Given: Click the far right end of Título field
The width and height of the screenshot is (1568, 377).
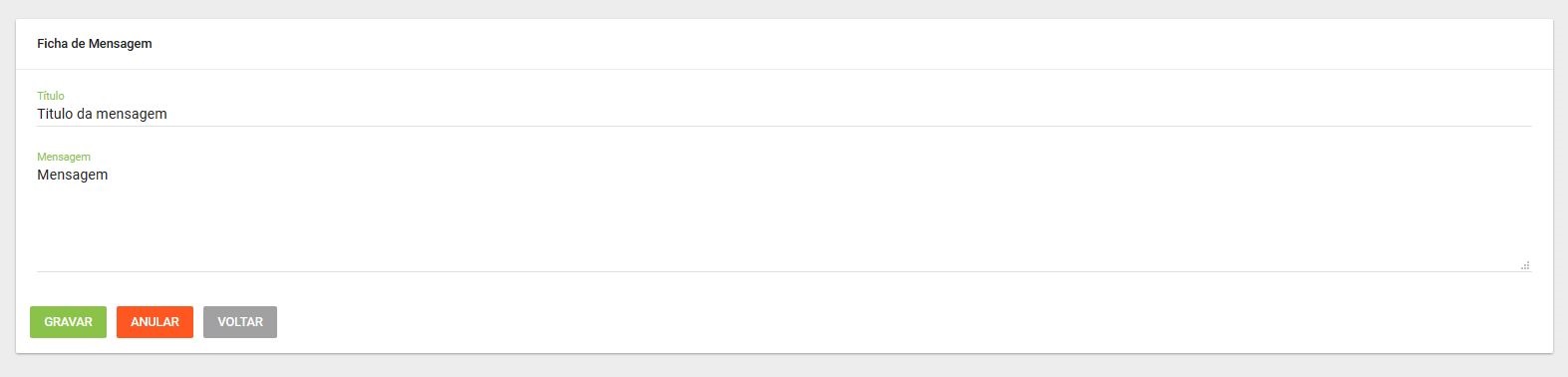Looking at the screenshot, I should point(1515,114).
